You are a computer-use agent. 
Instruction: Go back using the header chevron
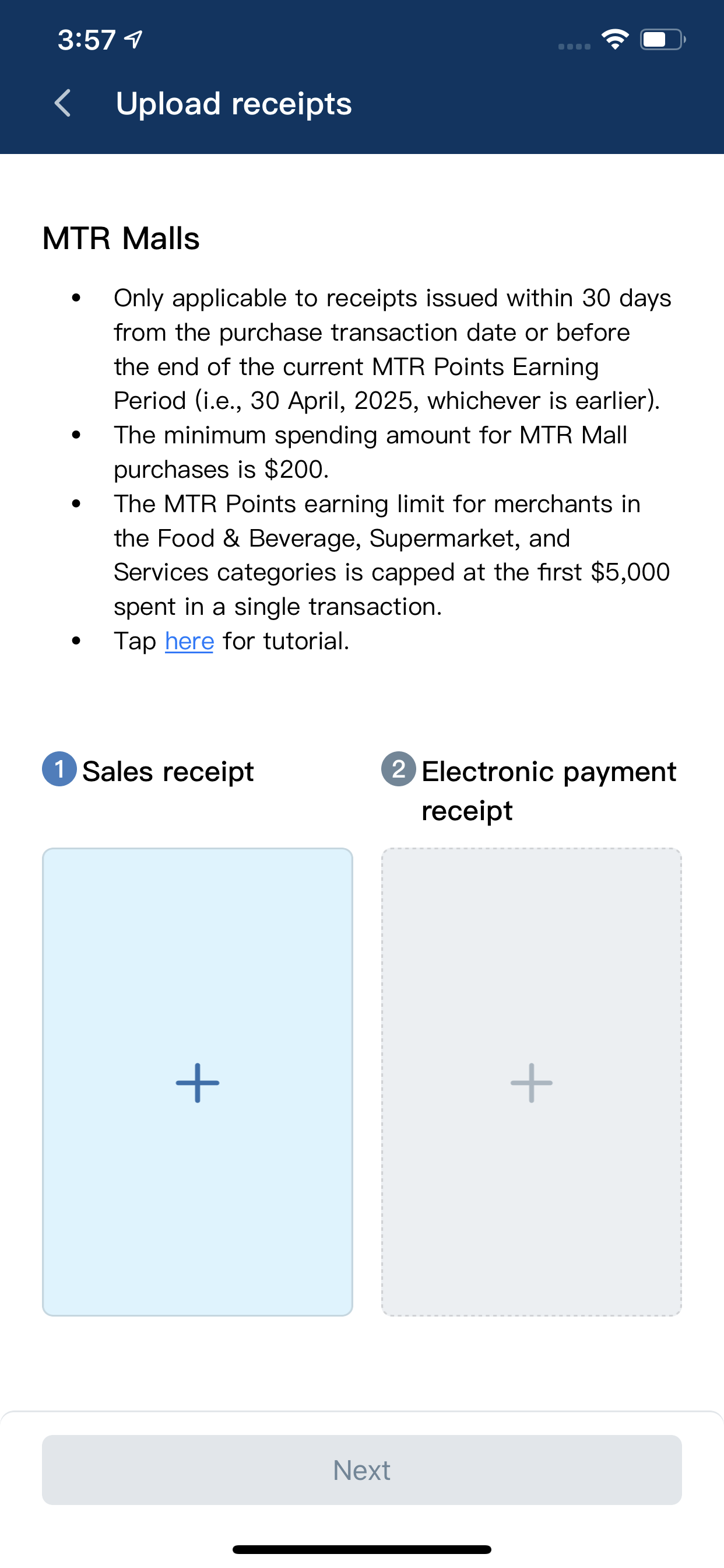point(63,103)
